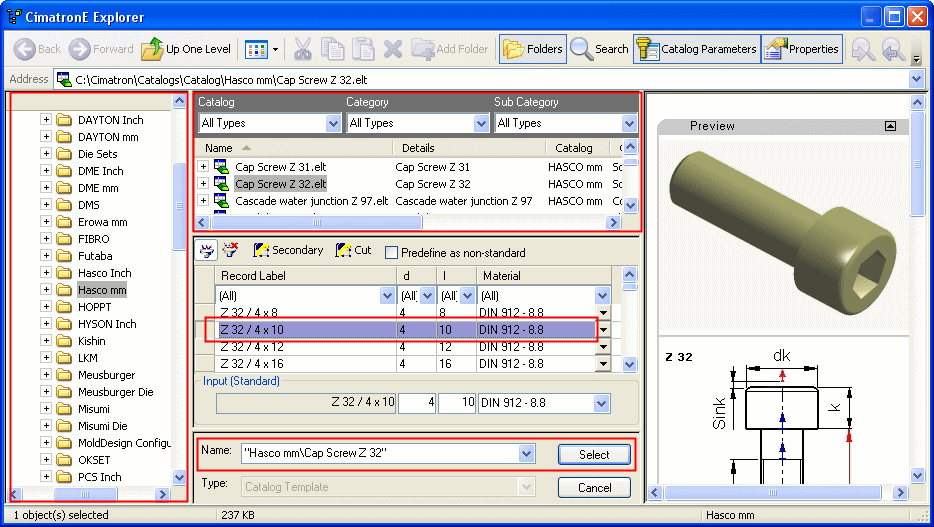Select the FIBRO folder
Image resolution: width=934 pixels, height=527 pixels.
click(94, 239)
